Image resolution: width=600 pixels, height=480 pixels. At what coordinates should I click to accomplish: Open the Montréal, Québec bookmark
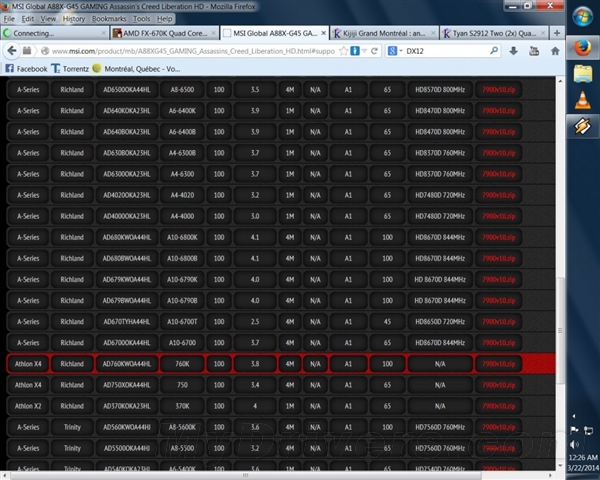coord(136,69)
